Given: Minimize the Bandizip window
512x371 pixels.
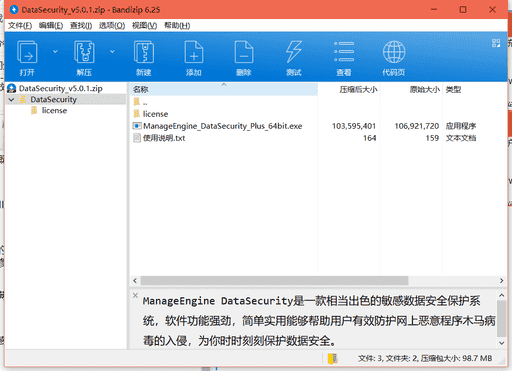Looking at the screenshot, I should [434, 9].
